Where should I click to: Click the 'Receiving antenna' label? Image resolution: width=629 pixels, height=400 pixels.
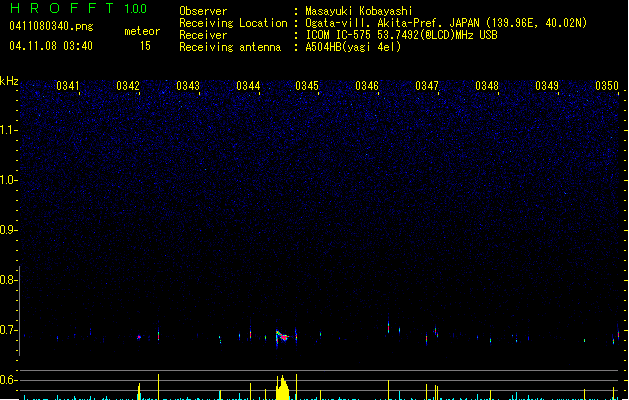[230, 47]
